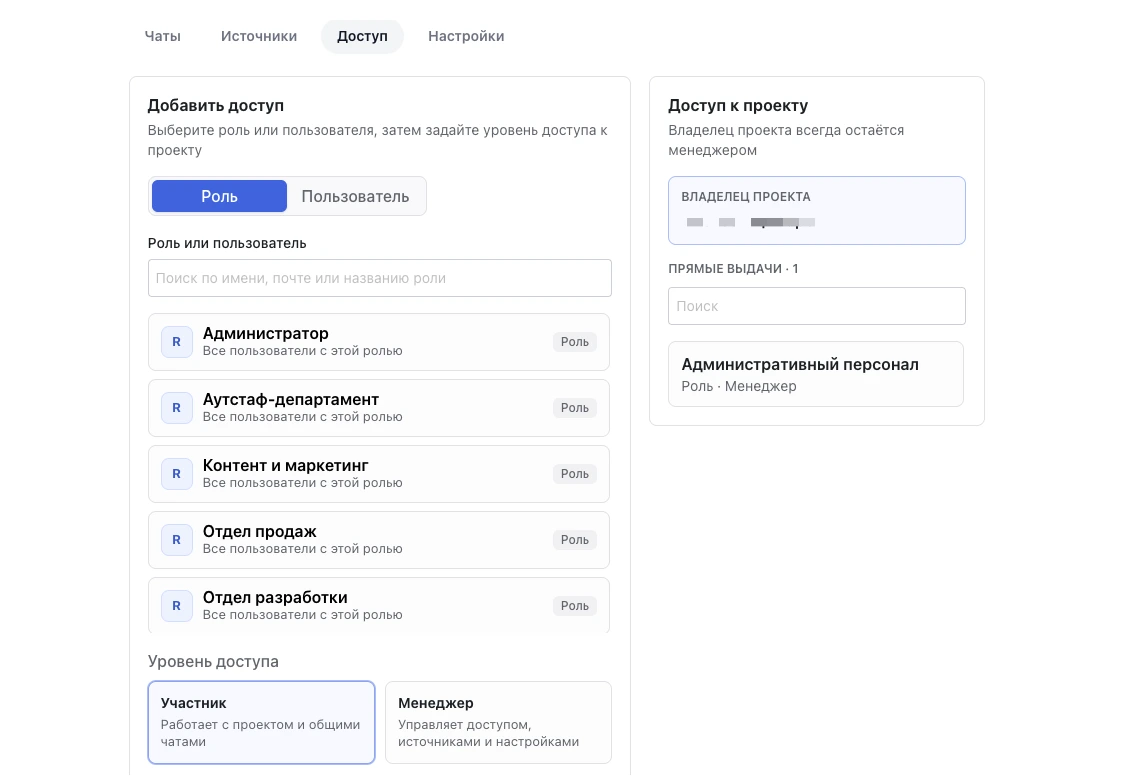
Task: Click the Роль badge on Отдел разработки row
Action: (574, 606)
